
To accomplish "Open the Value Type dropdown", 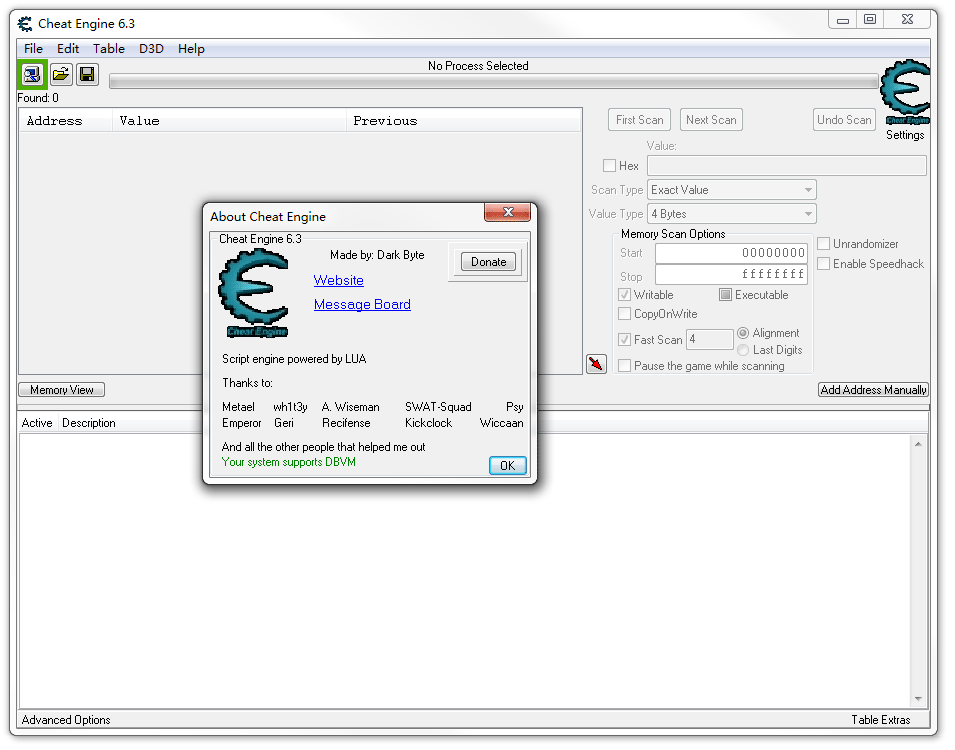I will (732, 214).
